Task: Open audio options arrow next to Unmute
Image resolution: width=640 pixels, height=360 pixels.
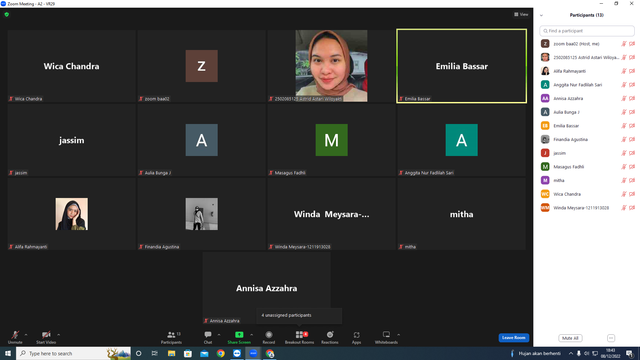Action: click(x=26, y=335)
